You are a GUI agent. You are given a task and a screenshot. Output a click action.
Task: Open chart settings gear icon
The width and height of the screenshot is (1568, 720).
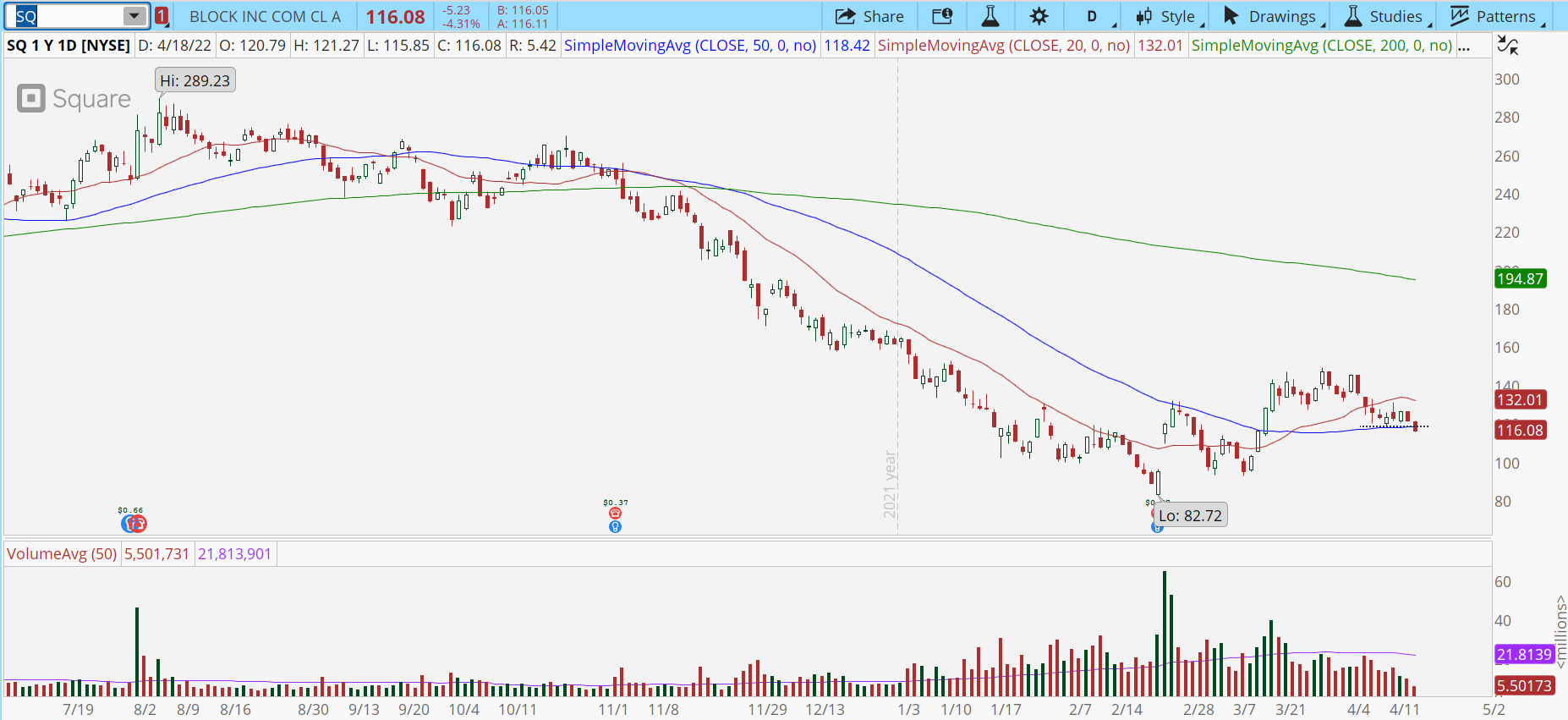pos(1039,16)
